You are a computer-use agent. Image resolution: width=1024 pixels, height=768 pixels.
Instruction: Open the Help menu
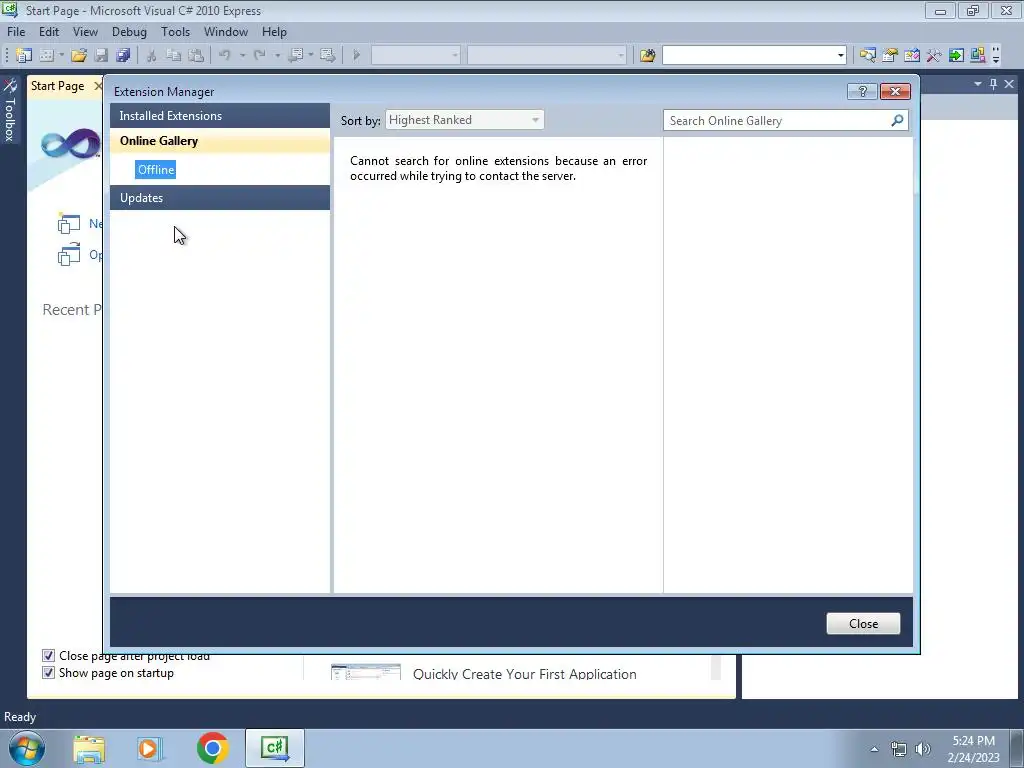tap(274, 32)
